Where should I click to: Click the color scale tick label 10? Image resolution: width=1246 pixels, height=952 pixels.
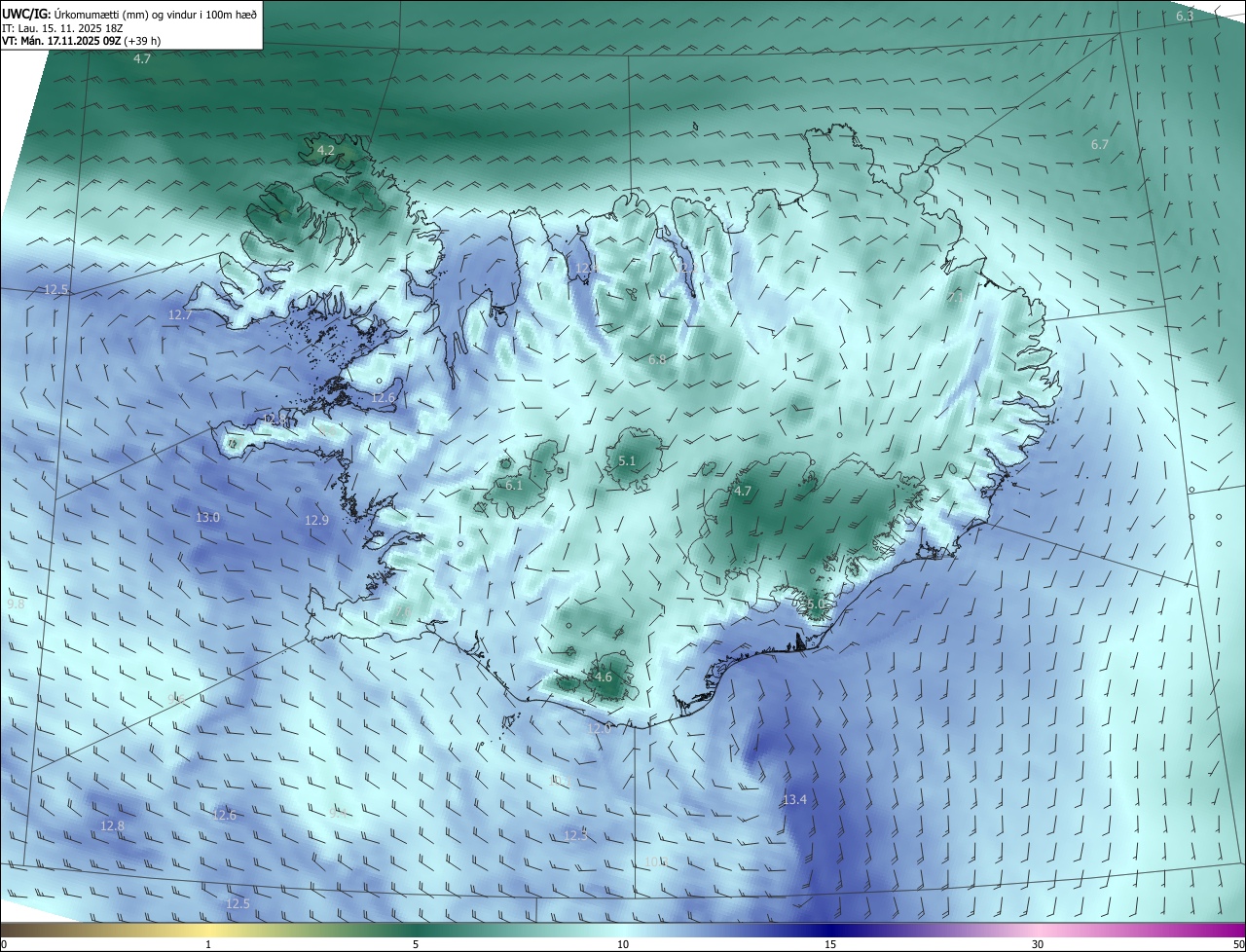pyautogui.click(x=623, y=944)
